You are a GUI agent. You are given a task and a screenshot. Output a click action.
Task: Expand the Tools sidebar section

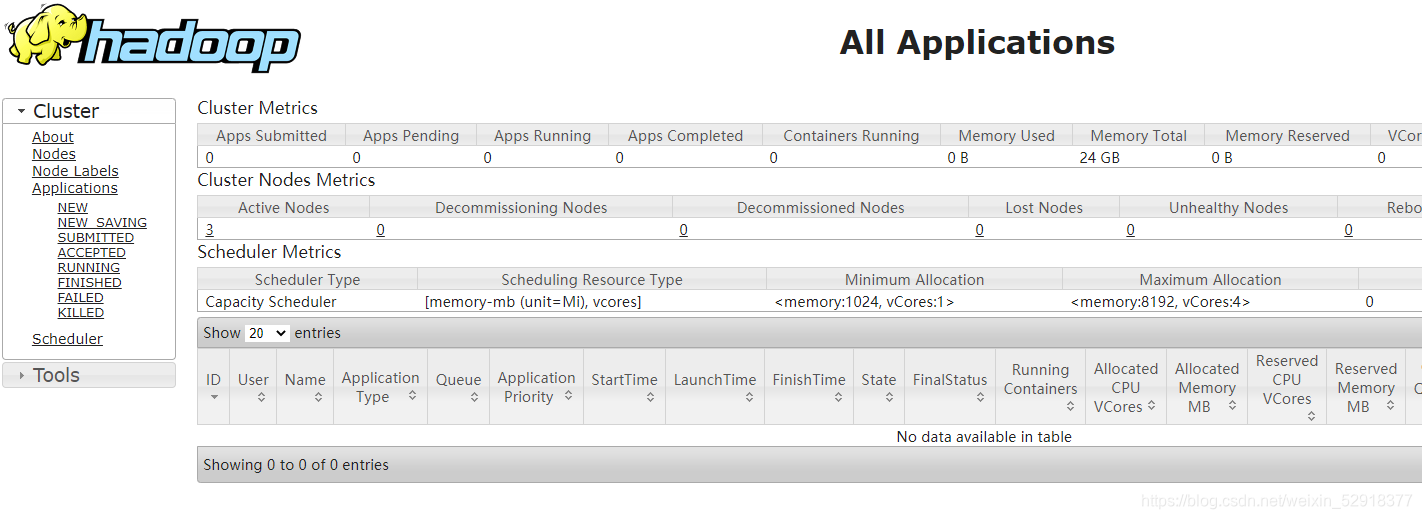coord(89,375)
